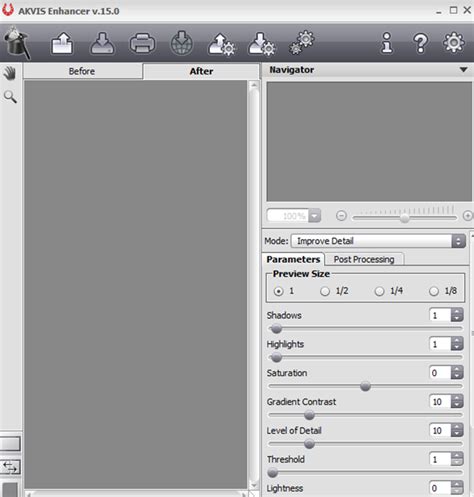The height and width of the screenshot is (497, 474).
Task: Click the Saturation slider handle
Action: pyautogui.click(x=365, y=386)
